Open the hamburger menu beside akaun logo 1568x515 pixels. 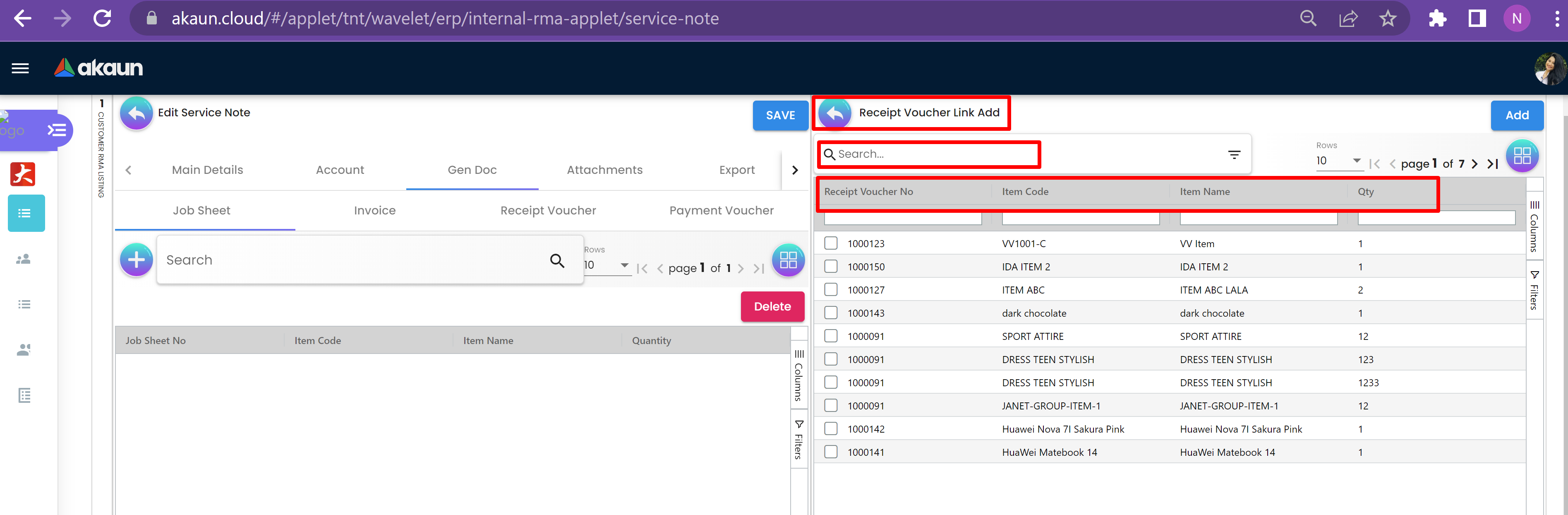pyautogui.click(x=20, y=68)
